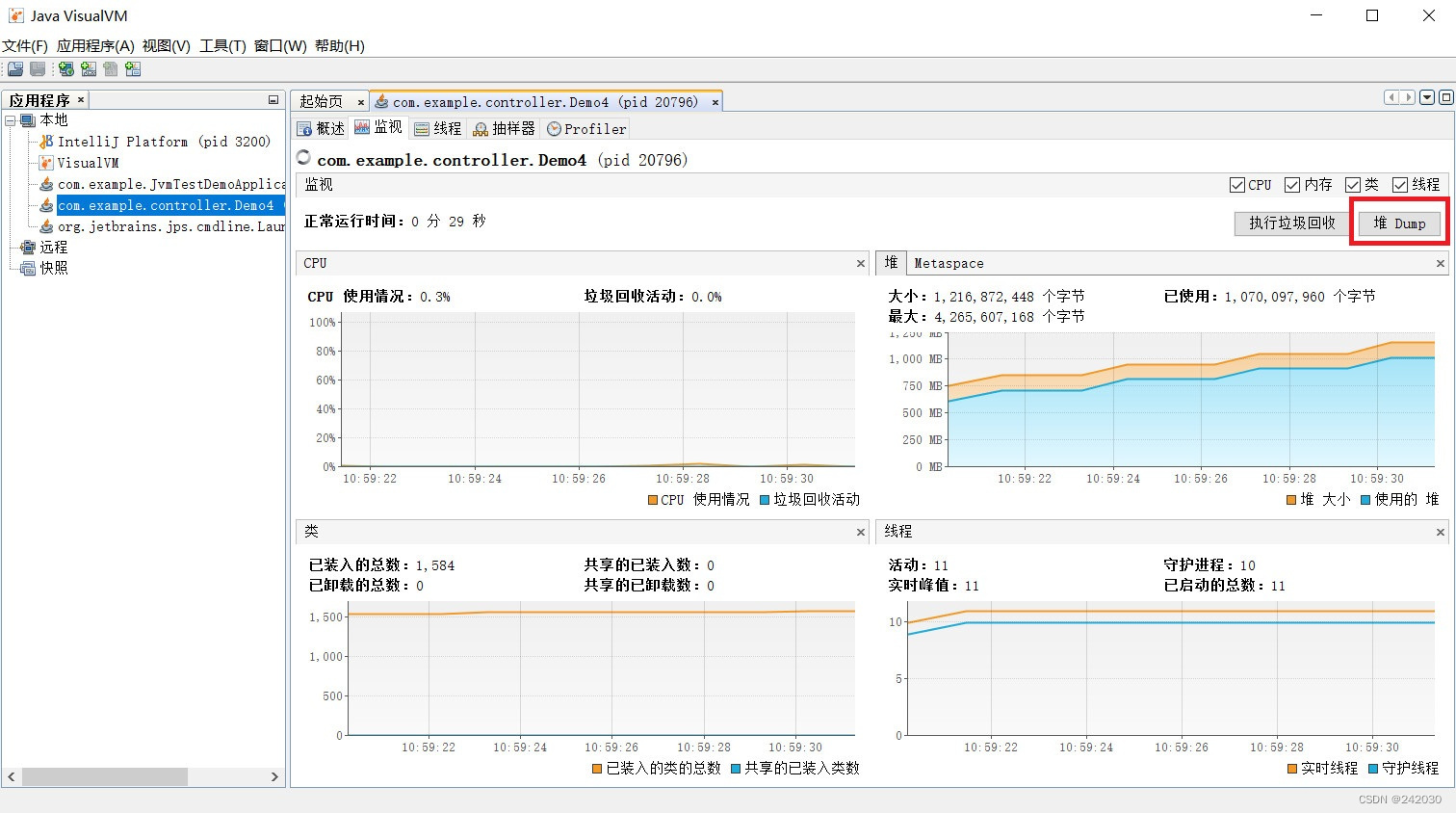Close the Heap chart panel
This screenshot has height=813, width=1456.
tap(1441, 264)
